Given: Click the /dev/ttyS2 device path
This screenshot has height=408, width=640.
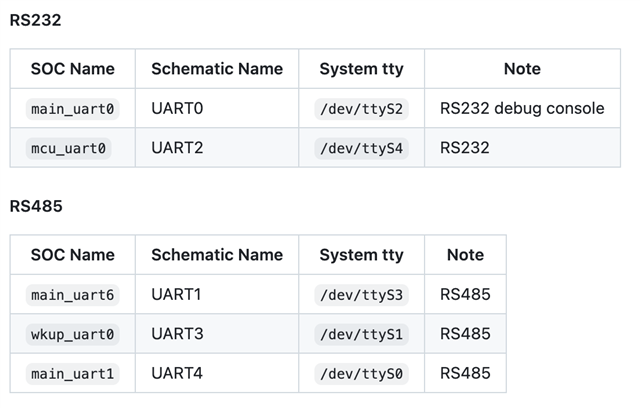Looking at the screenshot, I should pyautogui.click(x=361, y=109).
